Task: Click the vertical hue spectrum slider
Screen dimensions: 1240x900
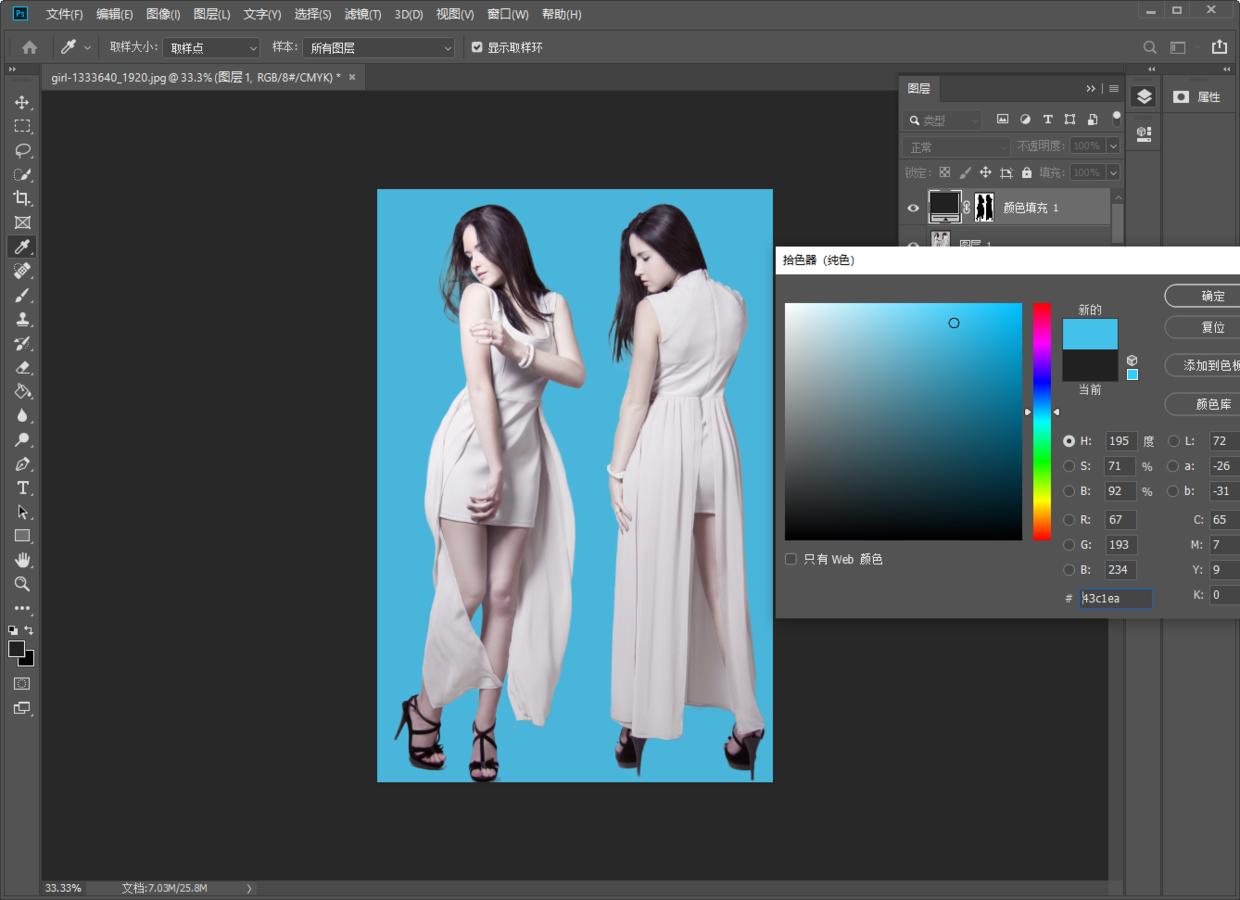Action: coord(1042,420)
